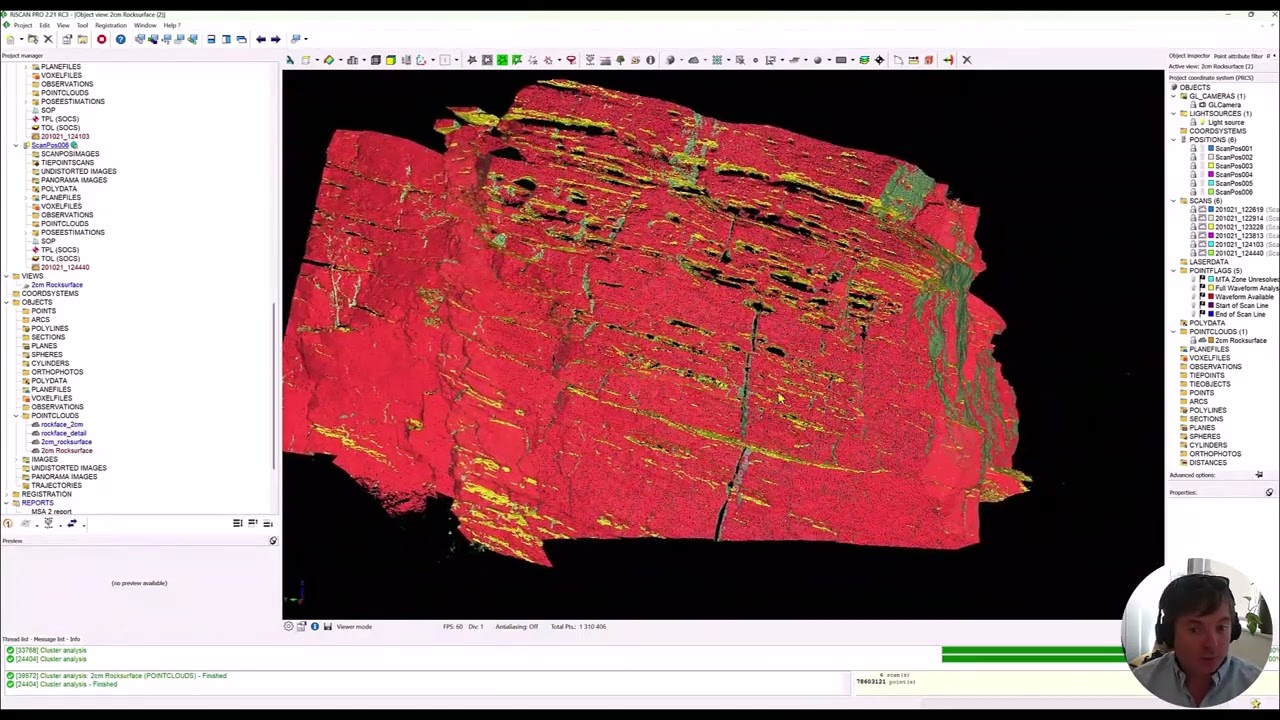Image resolution: width=1280 pixels, height=720 pixels.
Task: Click the yellow cube view icon
Action: [390, 60]
